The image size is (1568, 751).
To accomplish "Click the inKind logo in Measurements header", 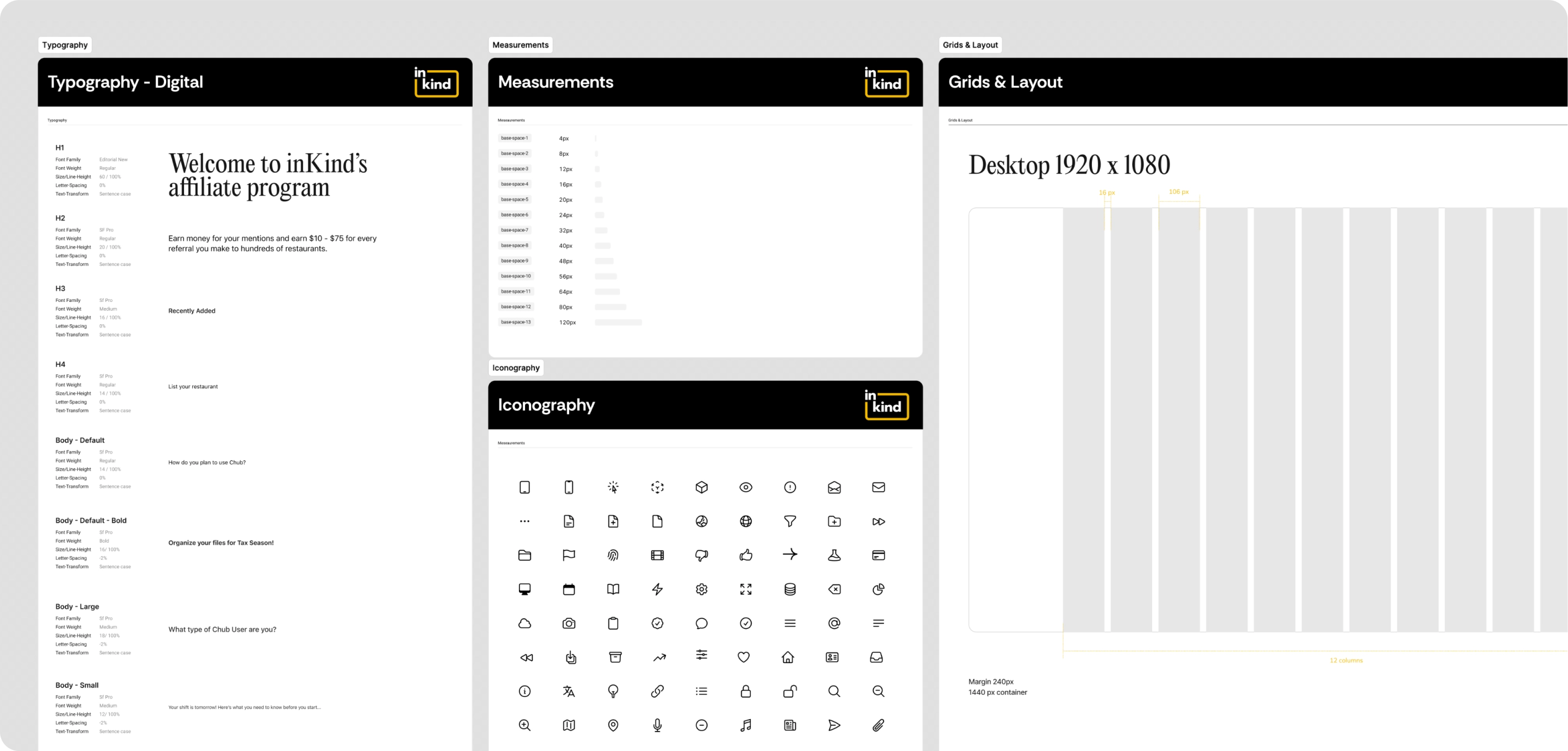I will pyautogui.click(x=886, y=82).
